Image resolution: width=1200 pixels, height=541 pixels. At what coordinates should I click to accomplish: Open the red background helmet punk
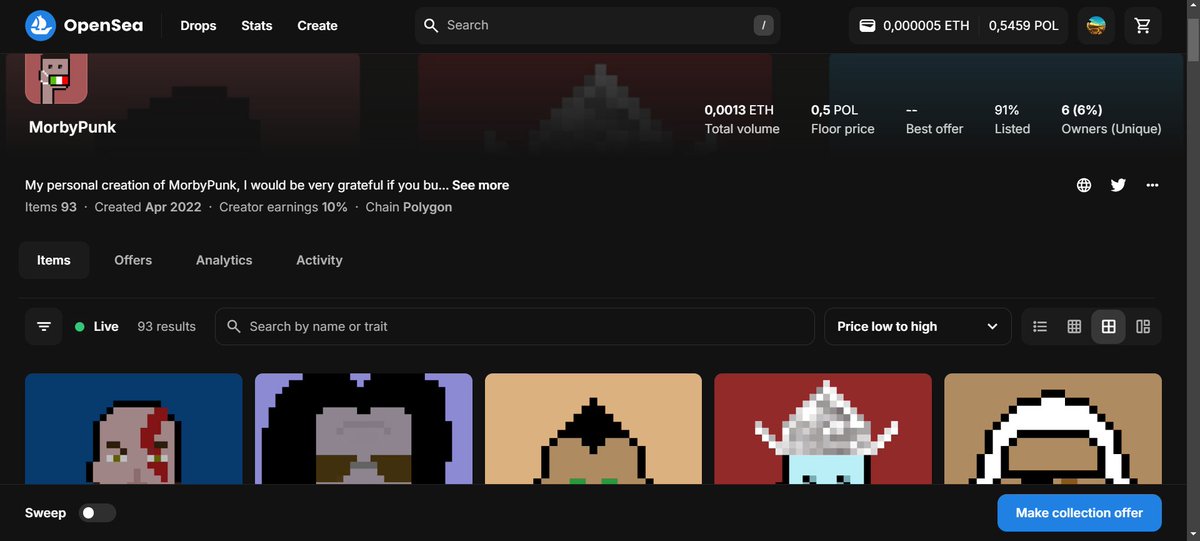tap(823, 429)
